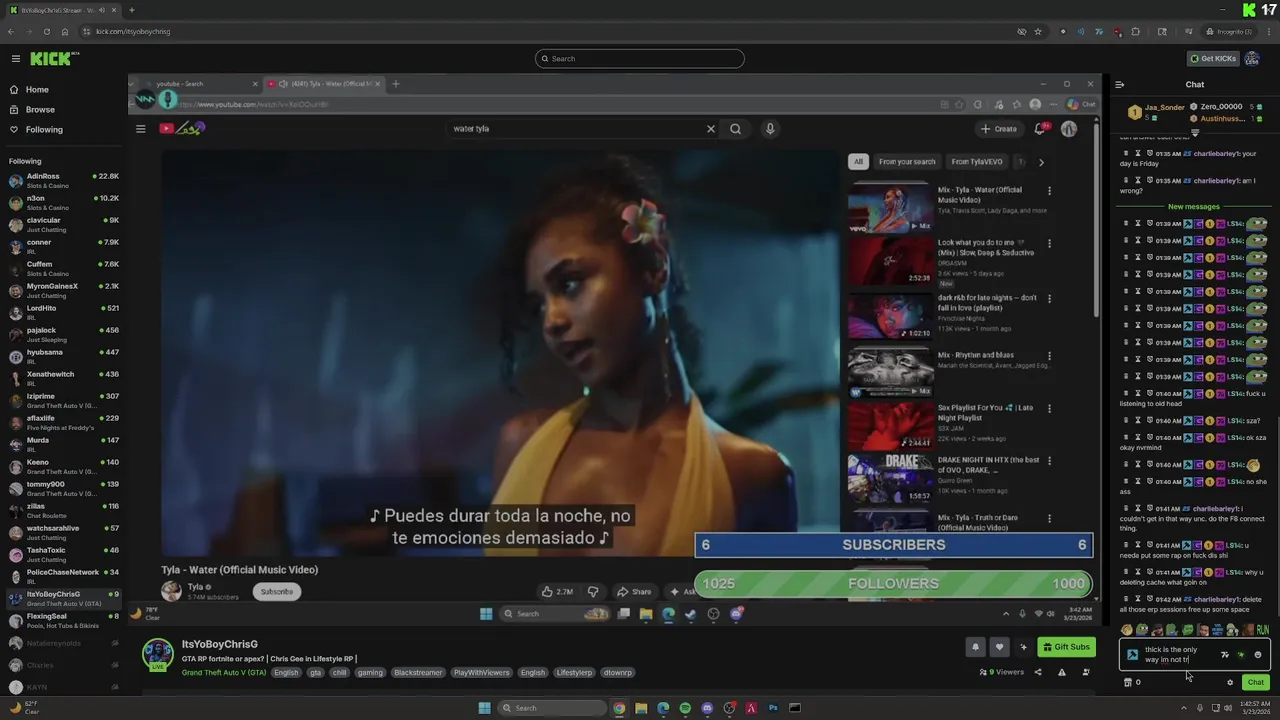Open chat settings gear icon
The height and width of the screenshot is (720, 1280).
tap(1230, 682)
